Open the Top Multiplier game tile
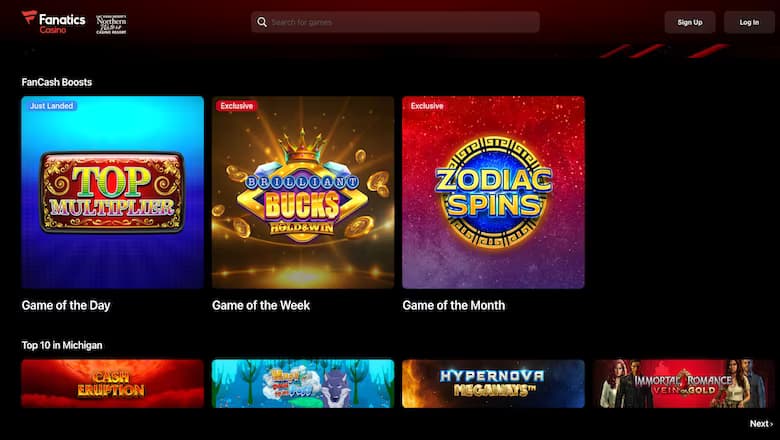Viewport: 780px width, 440px height. (112, 192)
